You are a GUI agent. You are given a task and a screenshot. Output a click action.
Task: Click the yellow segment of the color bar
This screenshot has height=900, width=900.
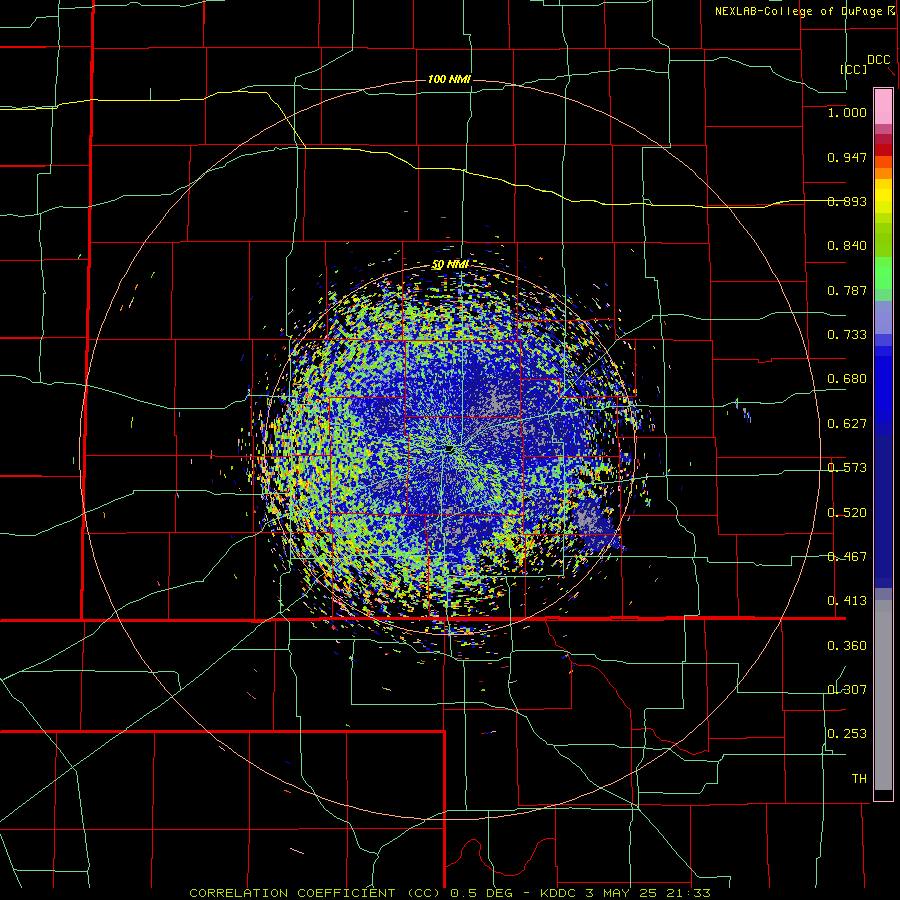(883, 196)
